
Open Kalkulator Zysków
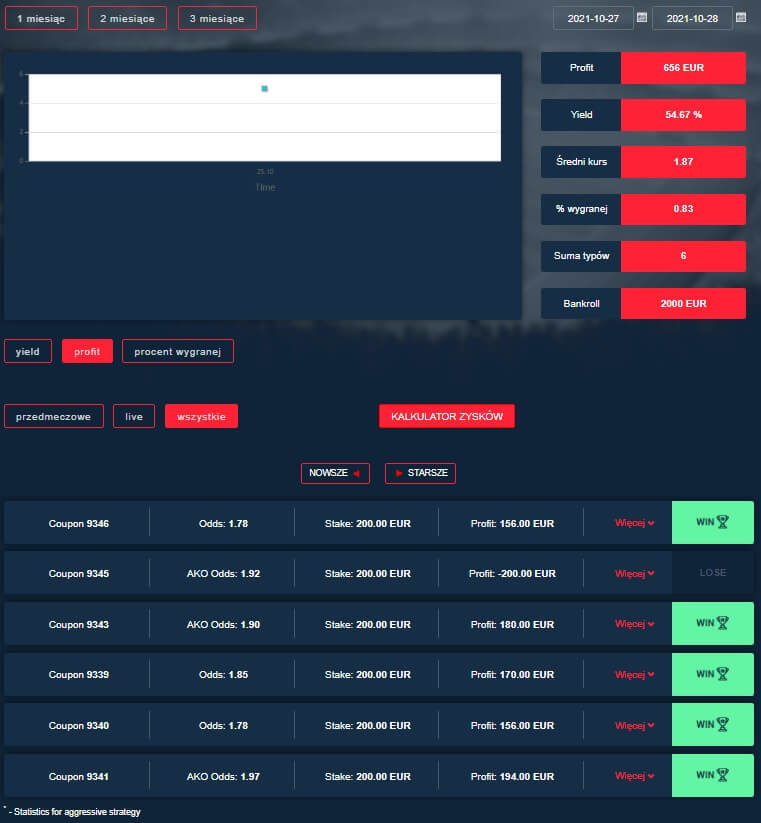446,416
